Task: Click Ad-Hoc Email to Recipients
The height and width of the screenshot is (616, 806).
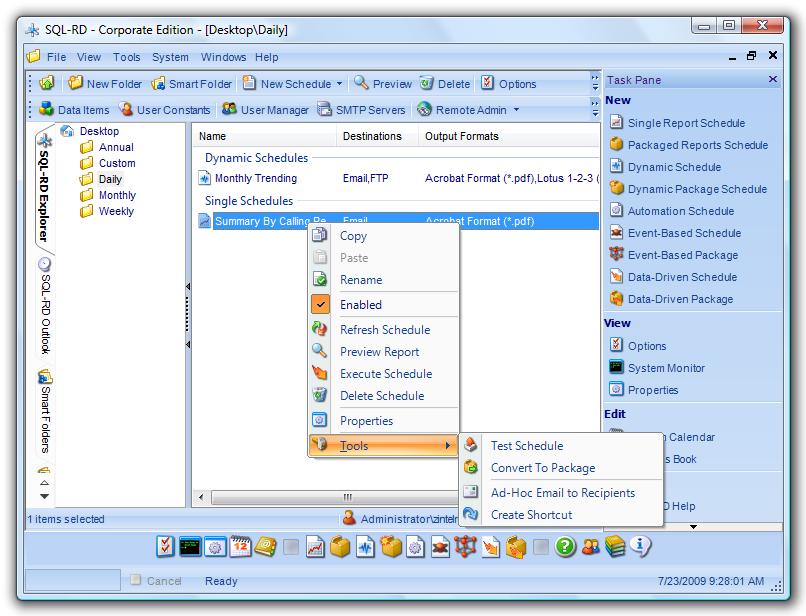Action: [561, 493]
